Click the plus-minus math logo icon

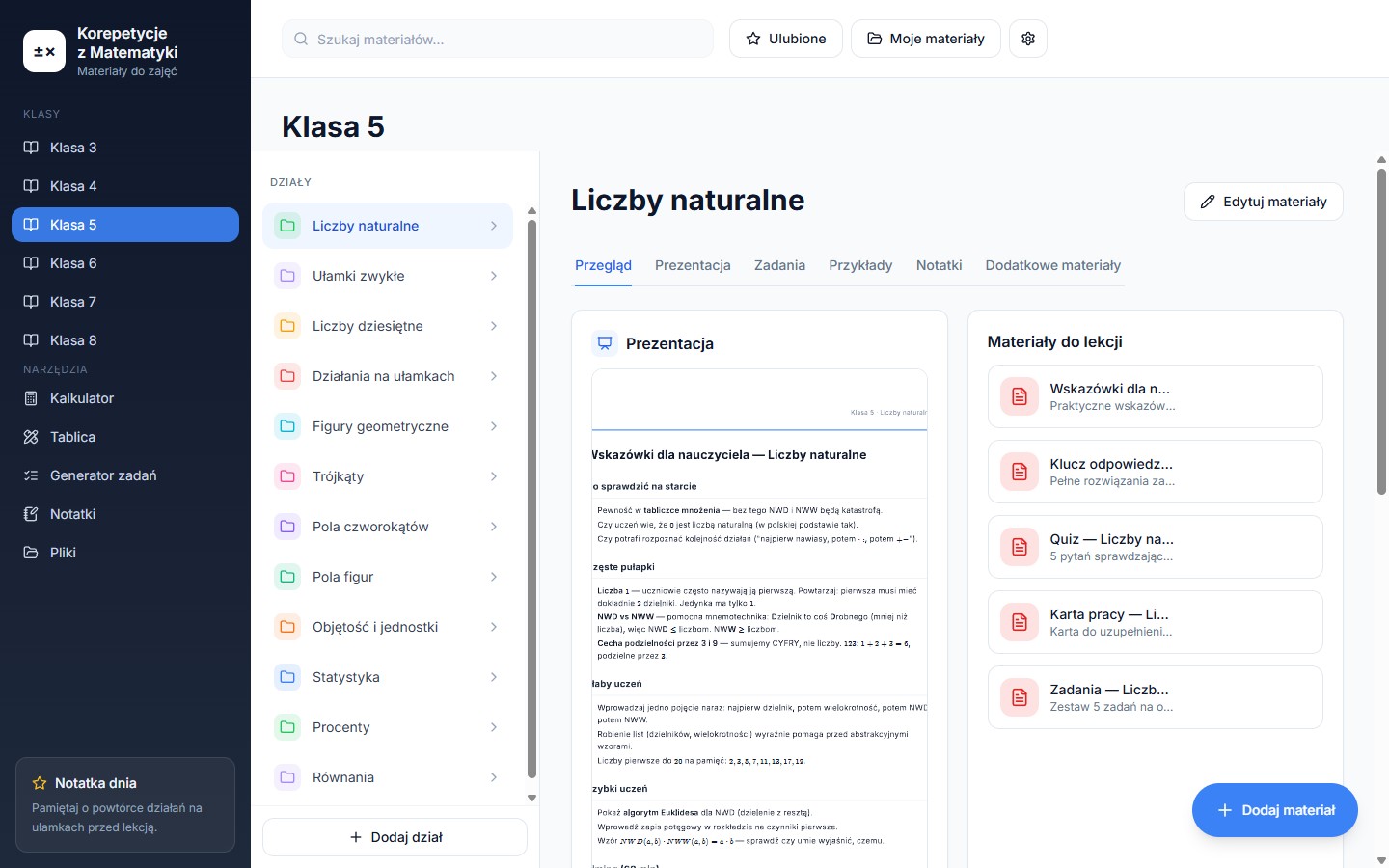44,51
